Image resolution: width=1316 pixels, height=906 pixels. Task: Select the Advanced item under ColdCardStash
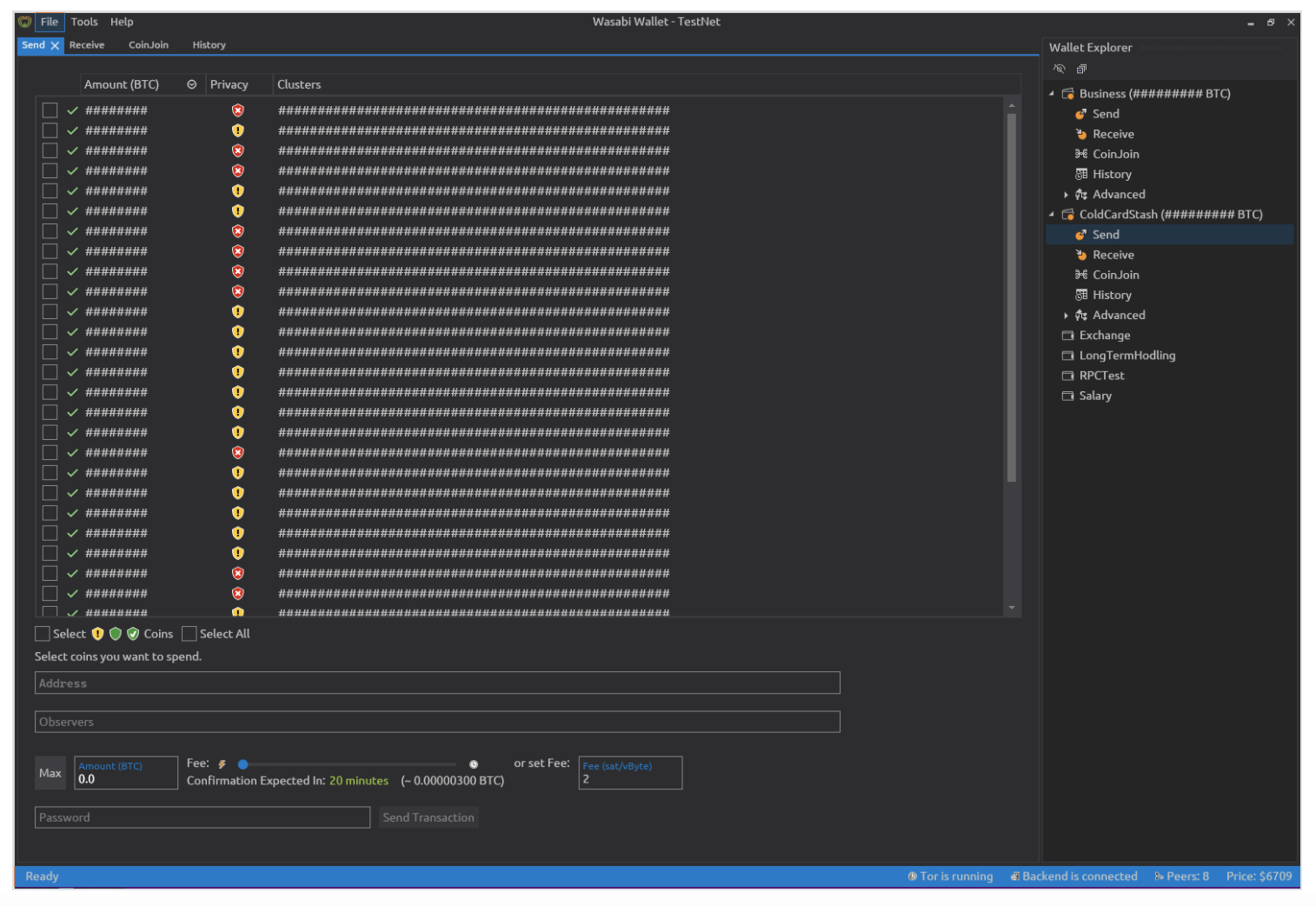tap(1119, 315)
